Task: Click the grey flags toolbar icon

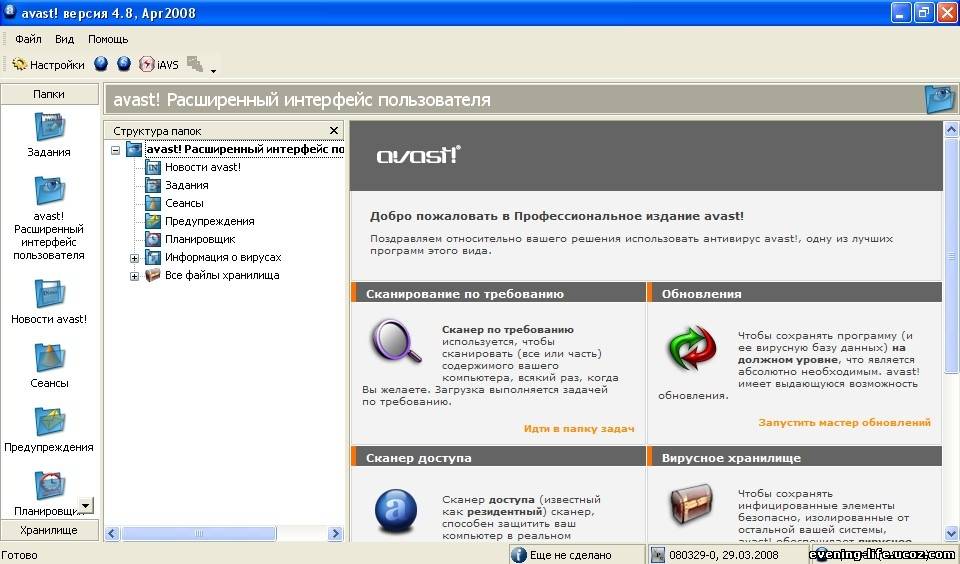Action: pos(195,64)
